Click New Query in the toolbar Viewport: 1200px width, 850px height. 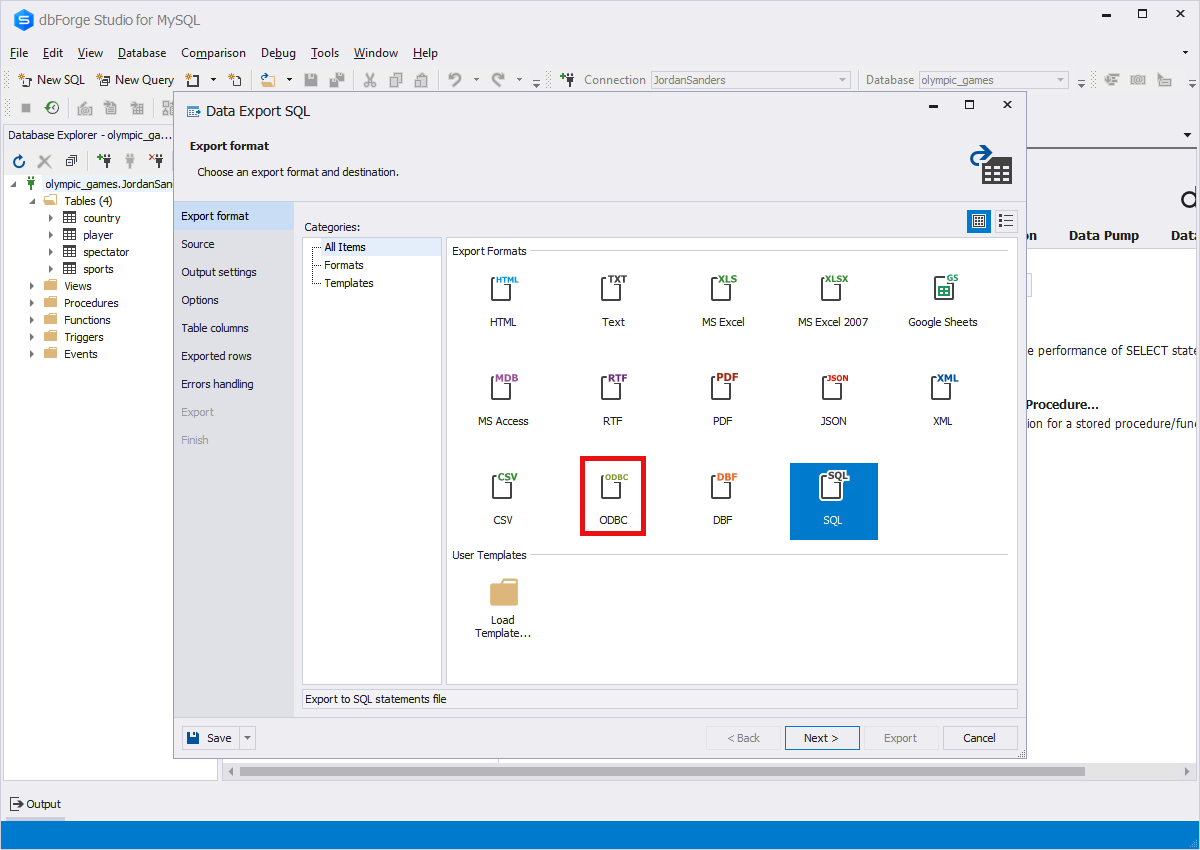135,80
